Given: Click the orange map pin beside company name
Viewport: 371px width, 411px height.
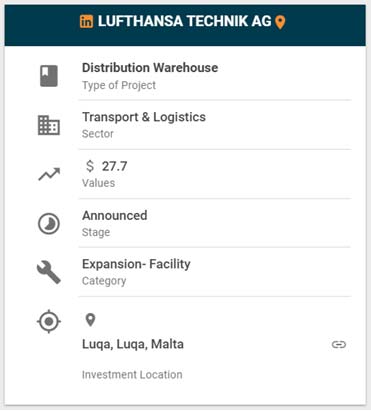Looking at the screenshot, I should point(280,22).
